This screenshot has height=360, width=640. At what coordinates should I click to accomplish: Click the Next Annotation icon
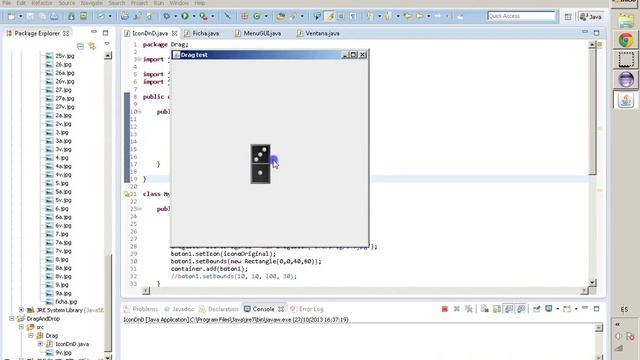point(370,16)
